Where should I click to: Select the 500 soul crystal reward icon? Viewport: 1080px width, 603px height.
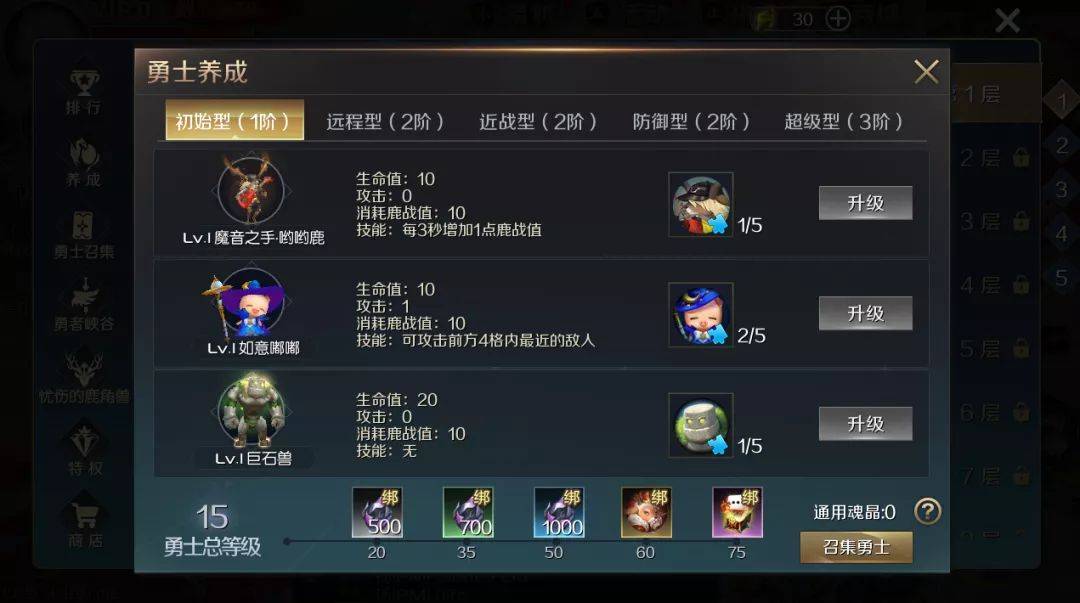pyautogui.click(x=377, y=512)
